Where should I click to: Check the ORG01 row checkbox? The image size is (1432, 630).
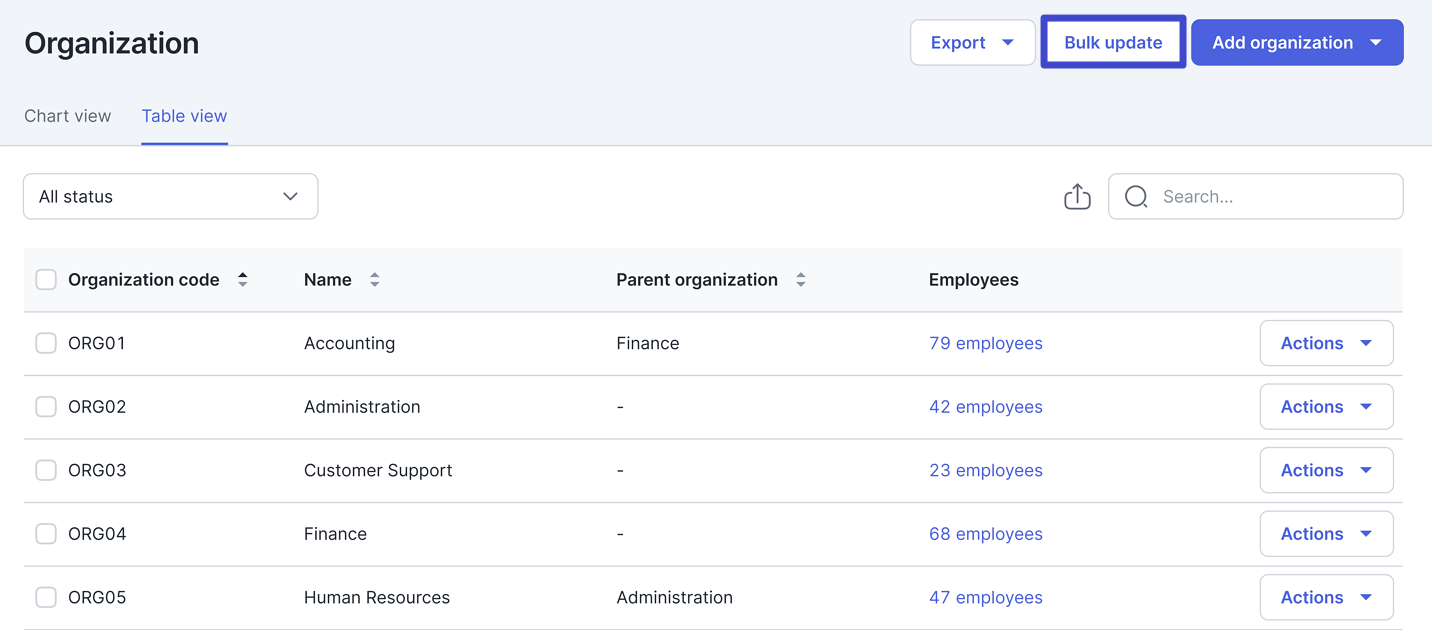click(46, 343)
